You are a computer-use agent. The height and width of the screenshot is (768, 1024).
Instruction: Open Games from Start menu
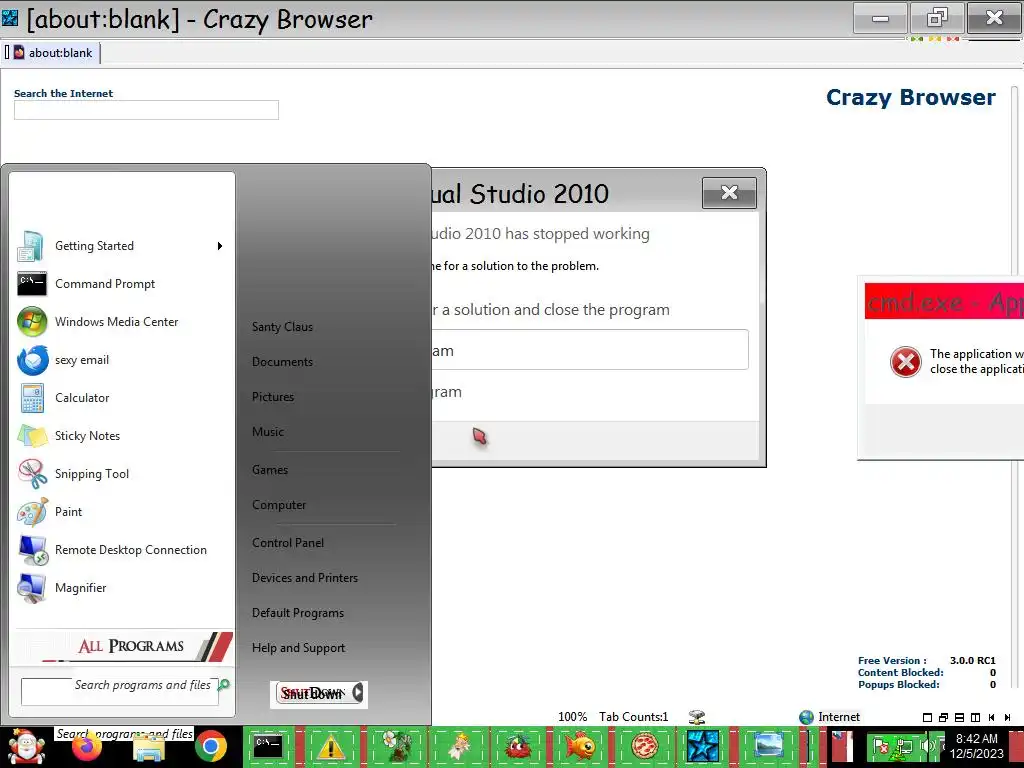click(x=270, y=470)
